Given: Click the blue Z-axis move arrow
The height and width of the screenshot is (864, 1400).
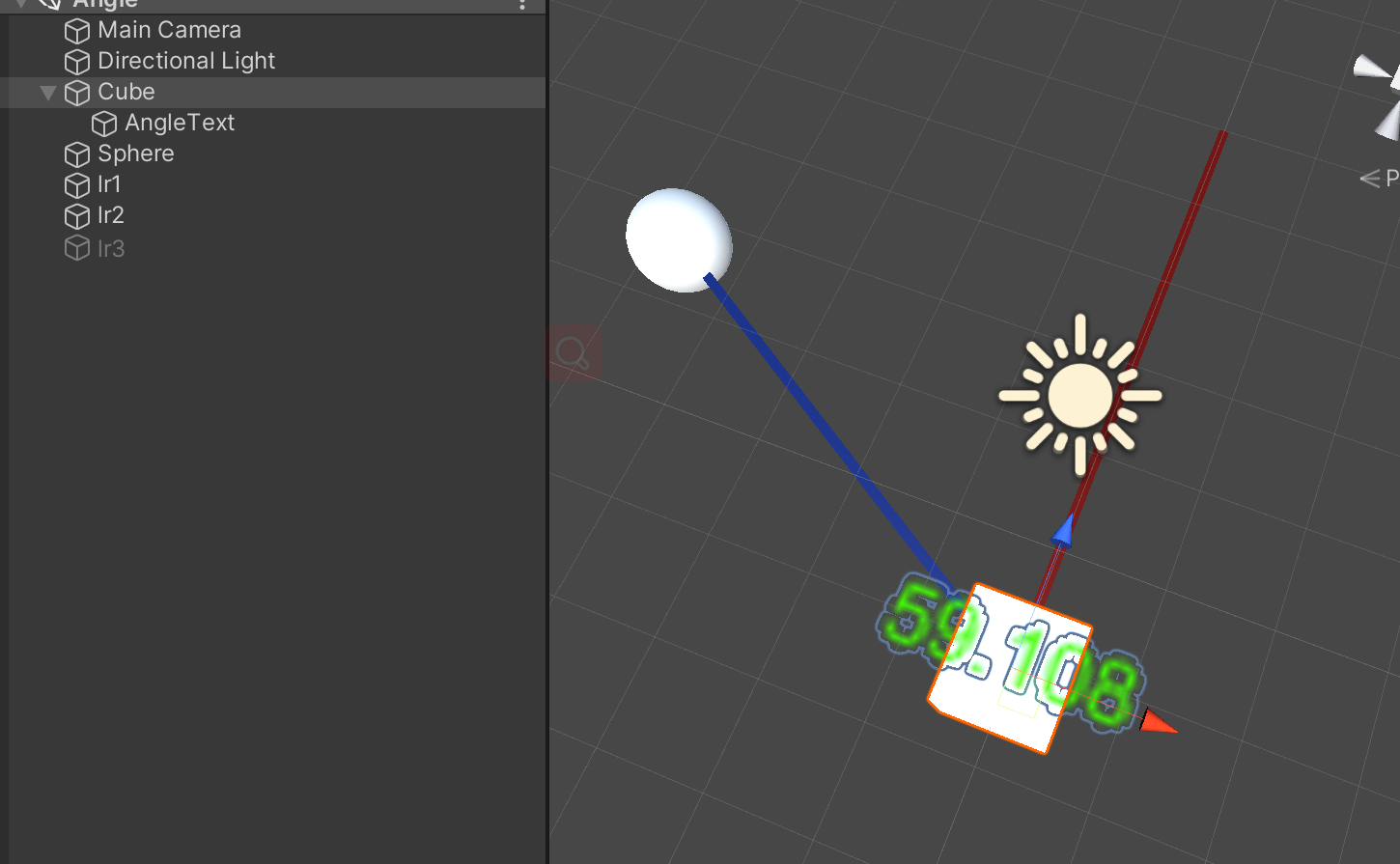Looking at the screenshot, I should [1063, 530].
